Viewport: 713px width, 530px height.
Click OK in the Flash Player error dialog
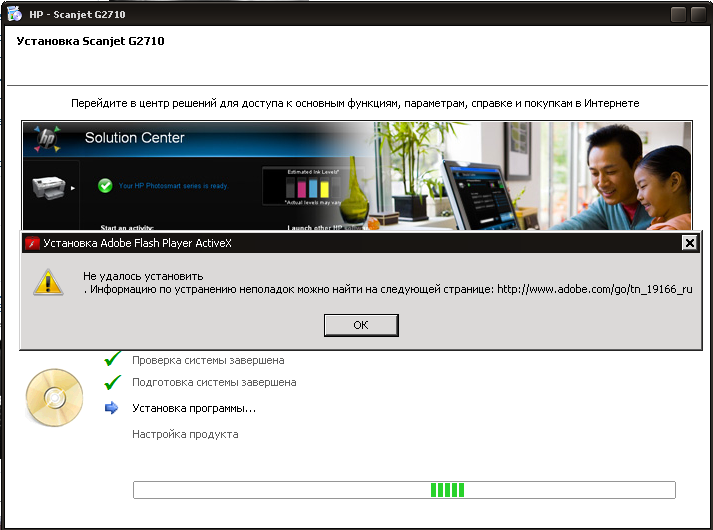[361, 325]
